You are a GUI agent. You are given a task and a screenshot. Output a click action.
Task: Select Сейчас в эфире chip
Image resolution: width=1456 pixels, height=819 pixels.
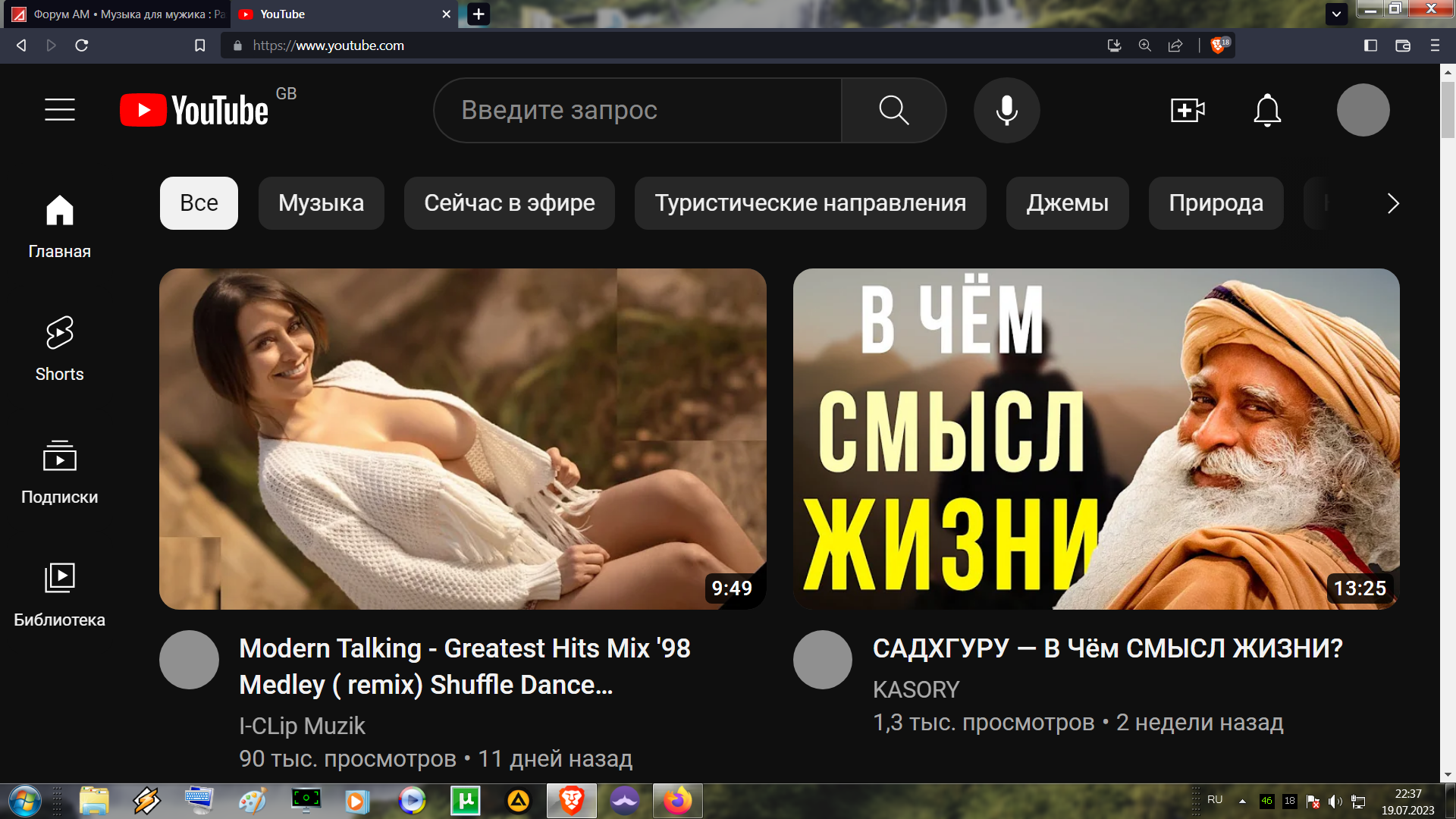pos(509,203)
